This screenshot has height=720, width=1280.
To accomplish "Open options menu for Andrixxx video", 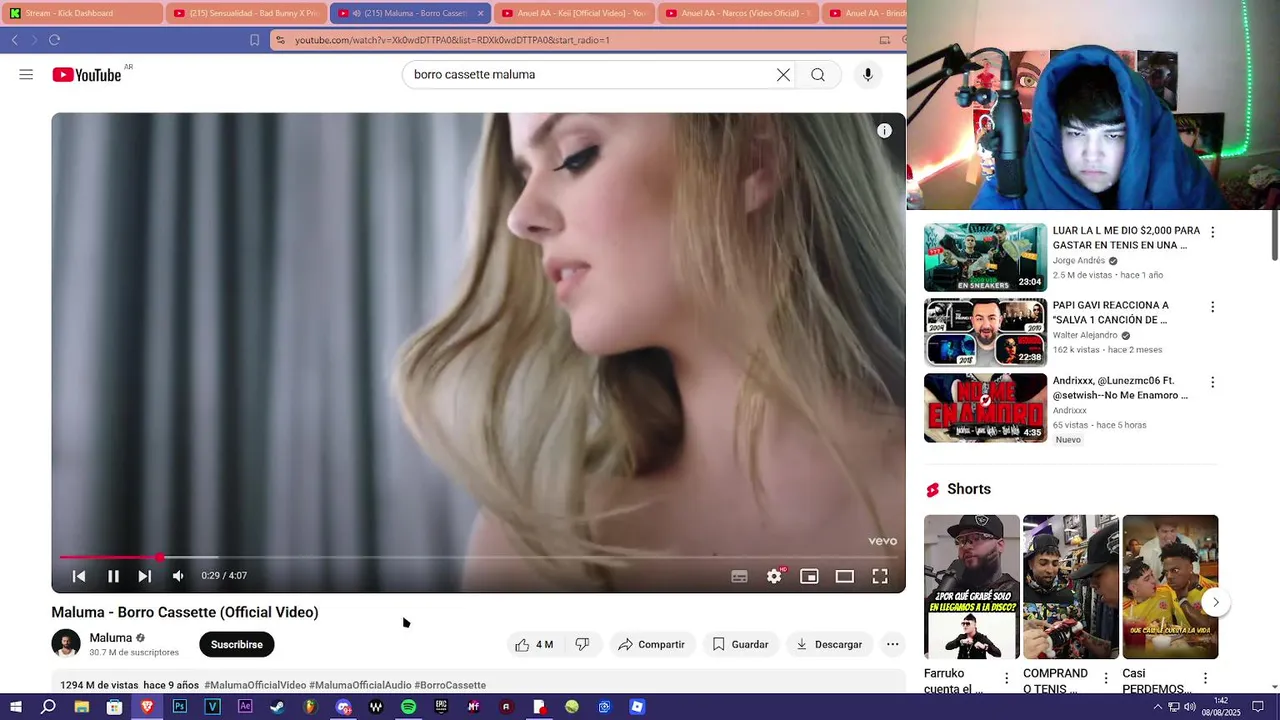I will pos(1213,382).
